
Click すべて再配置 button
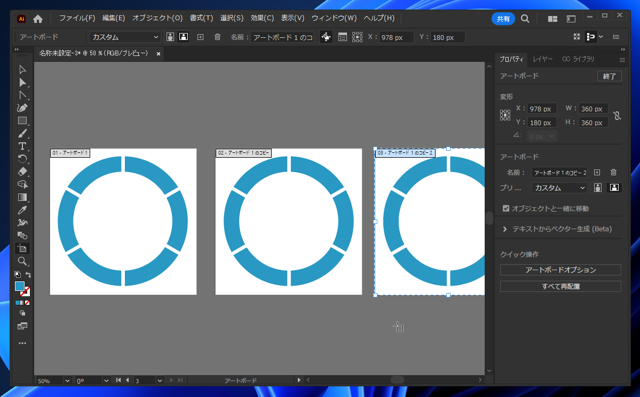tap(560, 286)
